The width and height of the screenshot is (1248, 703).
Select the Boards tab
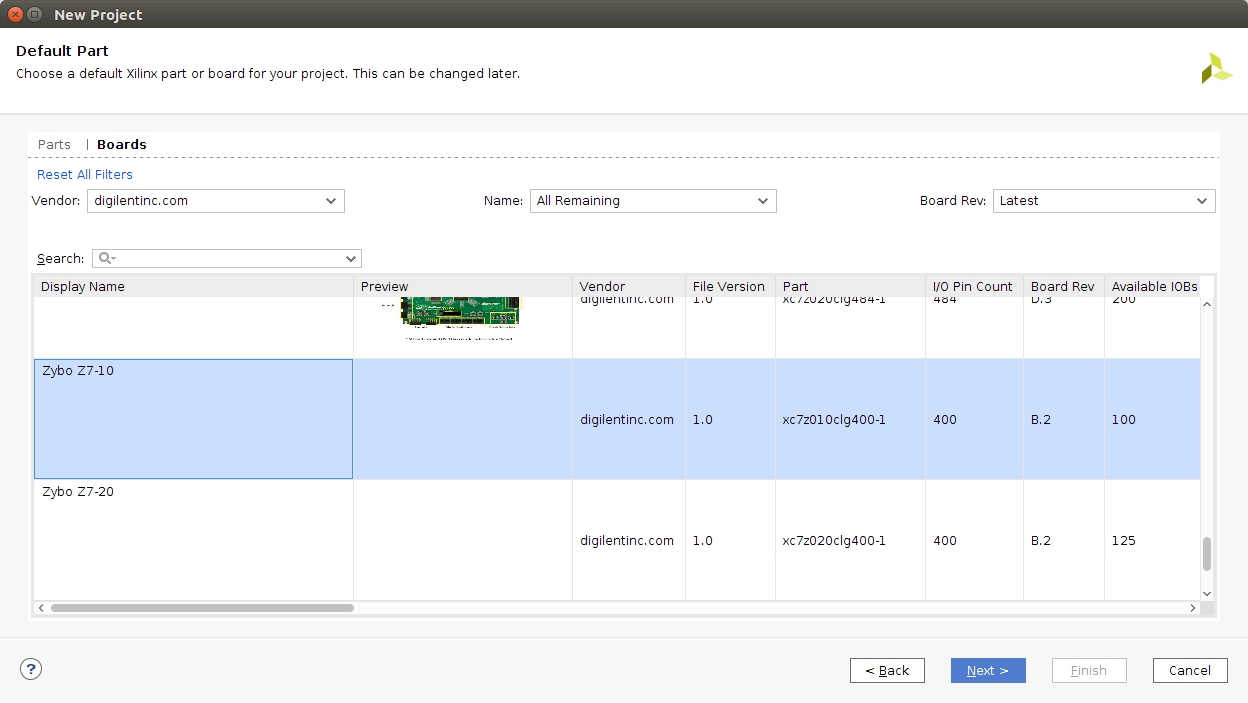tap(122, 145)
